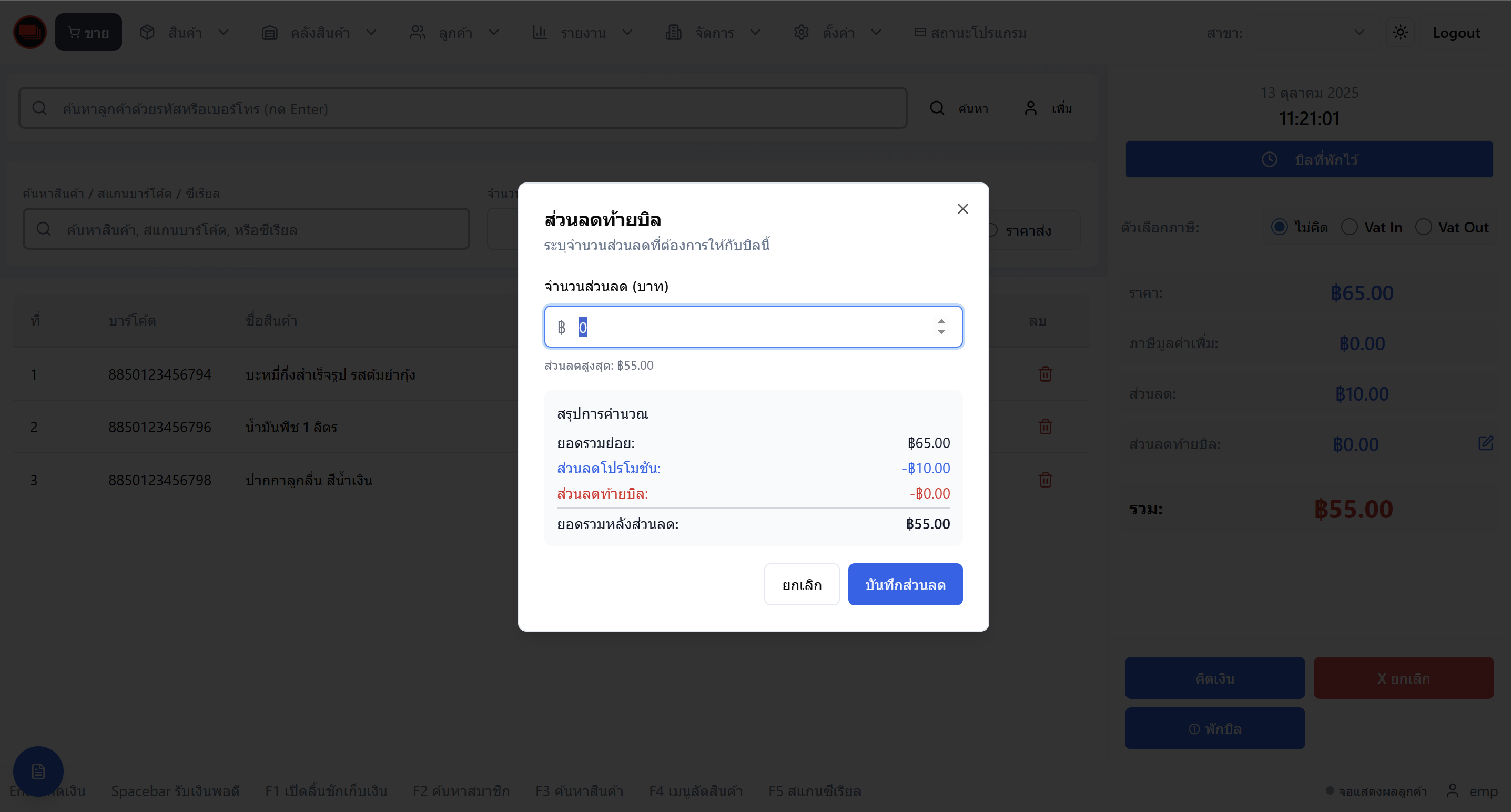This screenshot has width=1511, height=812.
Task: Toggle the light/dark theme sun icon
Action: point(1400,32)
